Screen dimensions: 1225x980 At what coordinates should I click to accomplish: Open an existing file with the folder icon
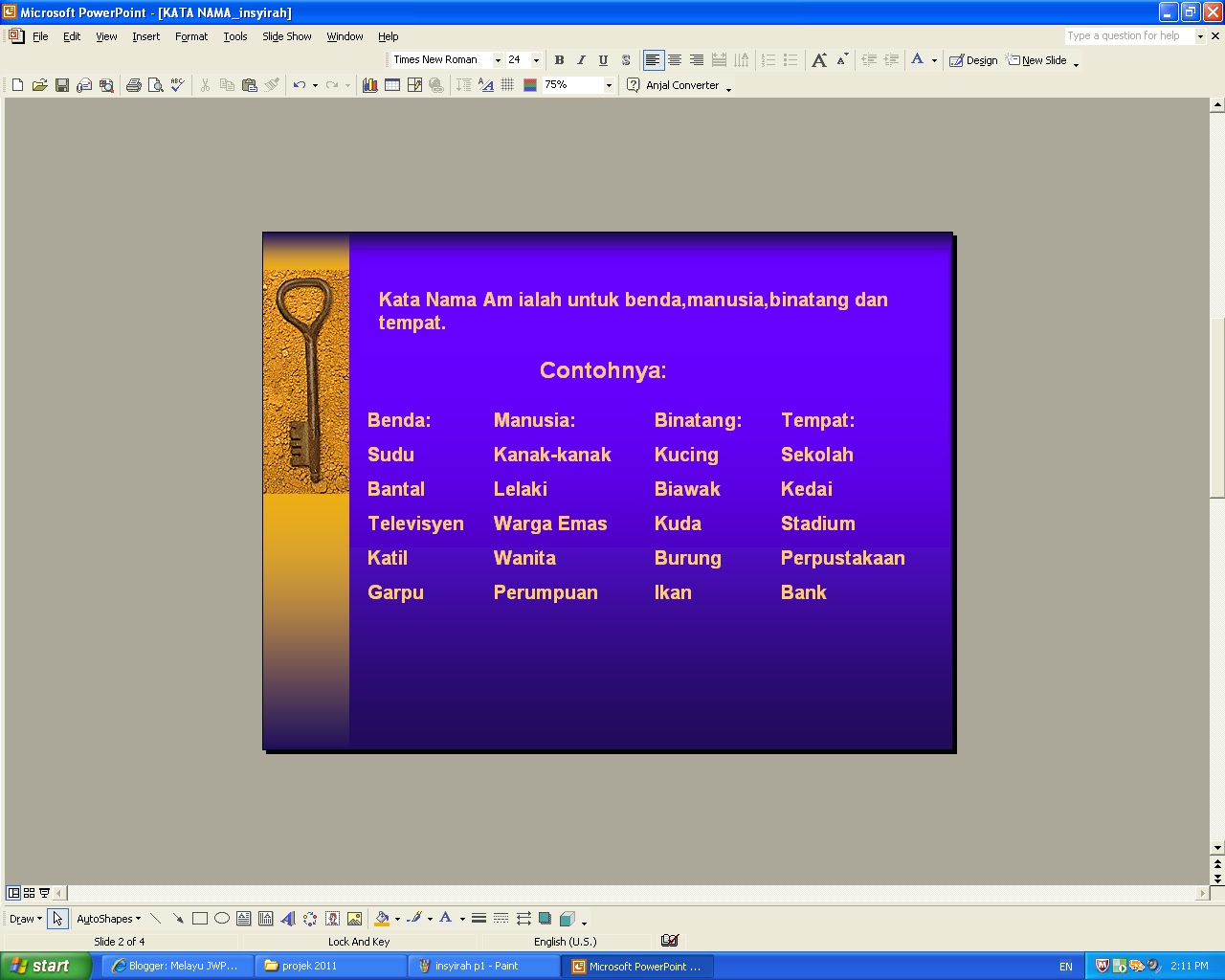pos(39,85)
